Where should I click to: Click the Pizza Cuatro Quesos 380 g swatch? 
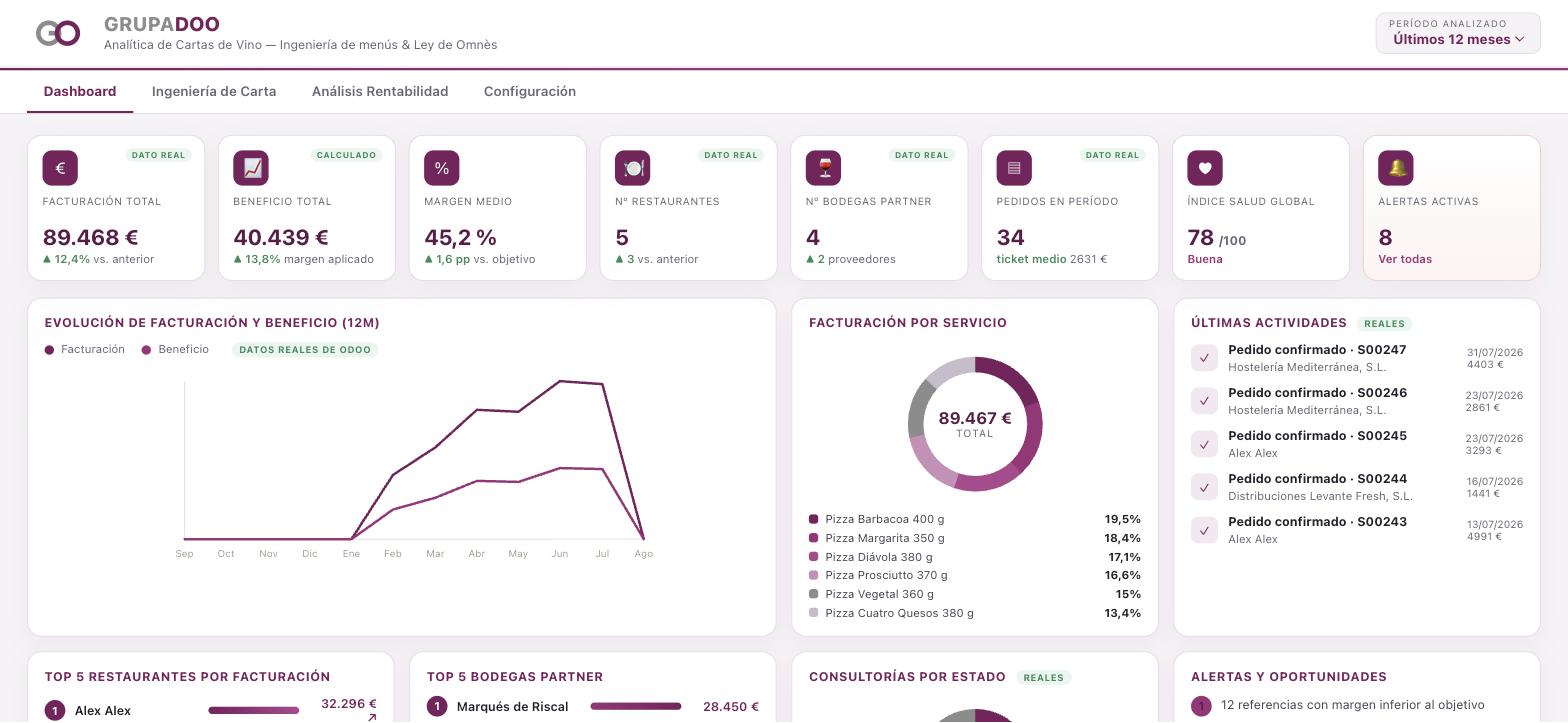[x=814, y=613]
